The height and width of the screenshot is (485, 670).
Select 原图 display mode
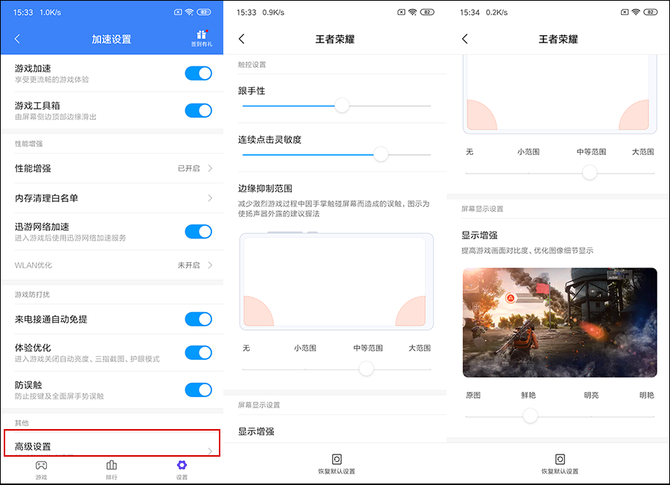tap(473, 395)
